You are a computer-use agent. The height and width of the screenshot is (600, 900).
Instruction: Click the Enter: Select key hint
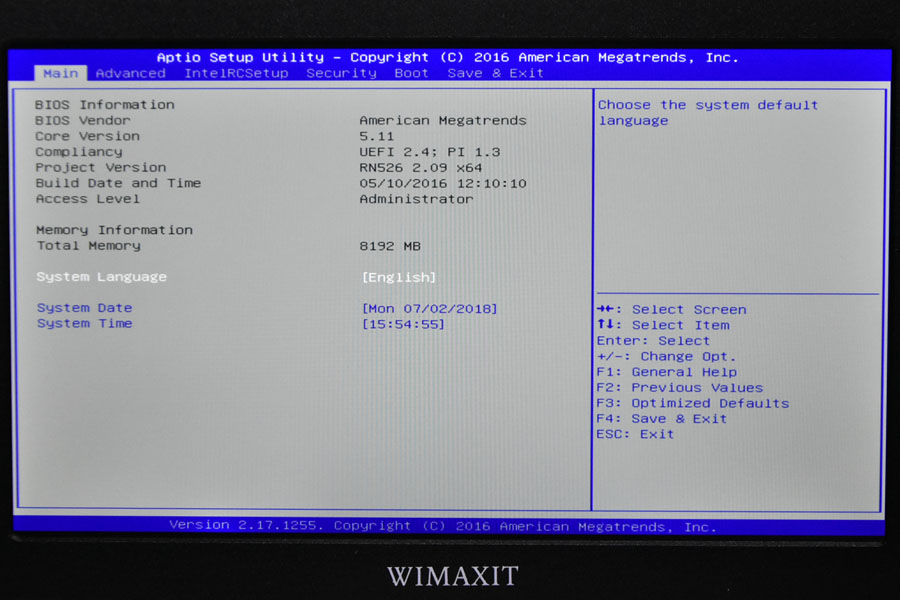click(653, 340)
